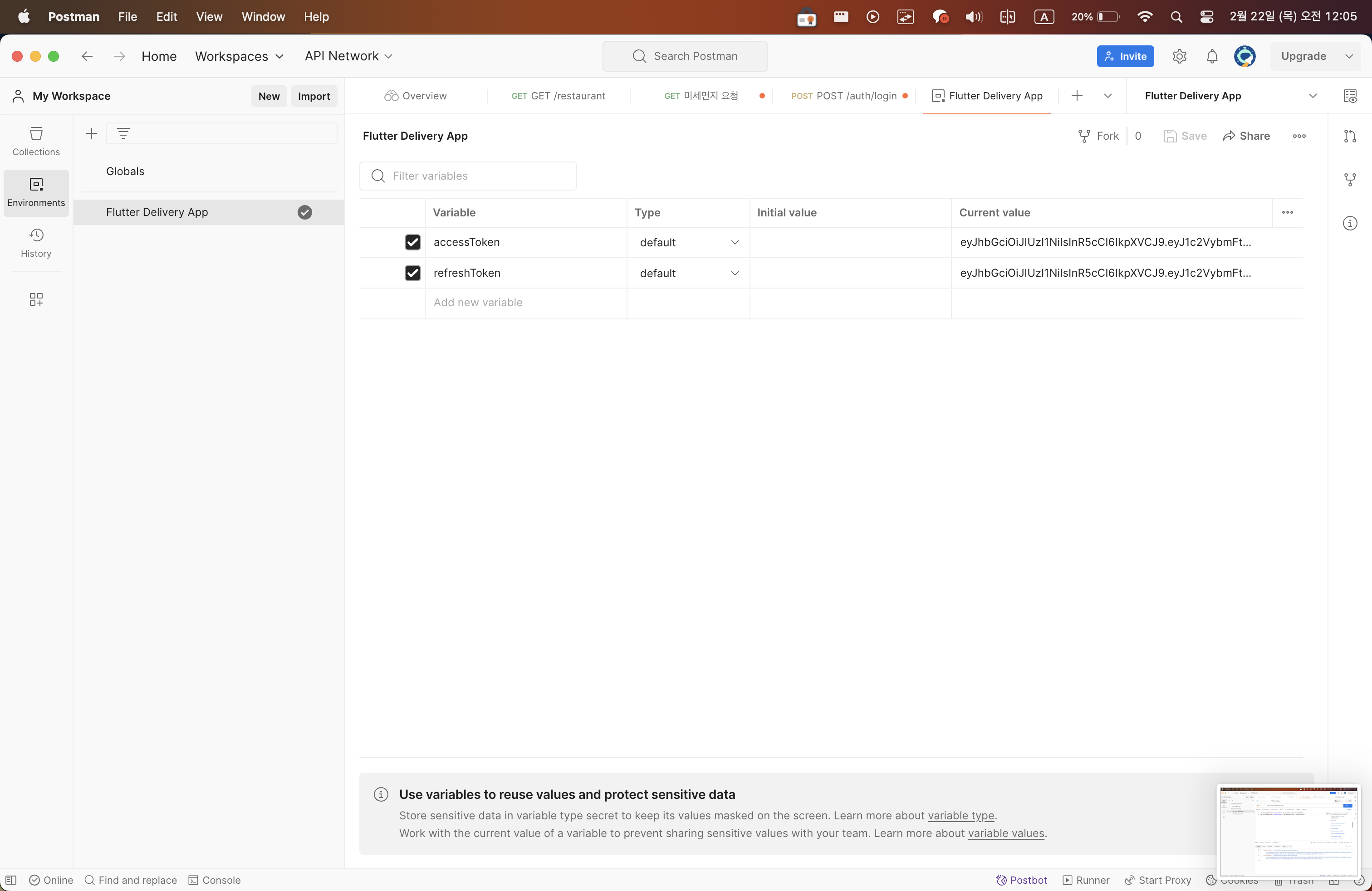Viewport: 1372px width, 891px height.
Task: Click the filter lines icon in the sidebar
Action: 123,134
